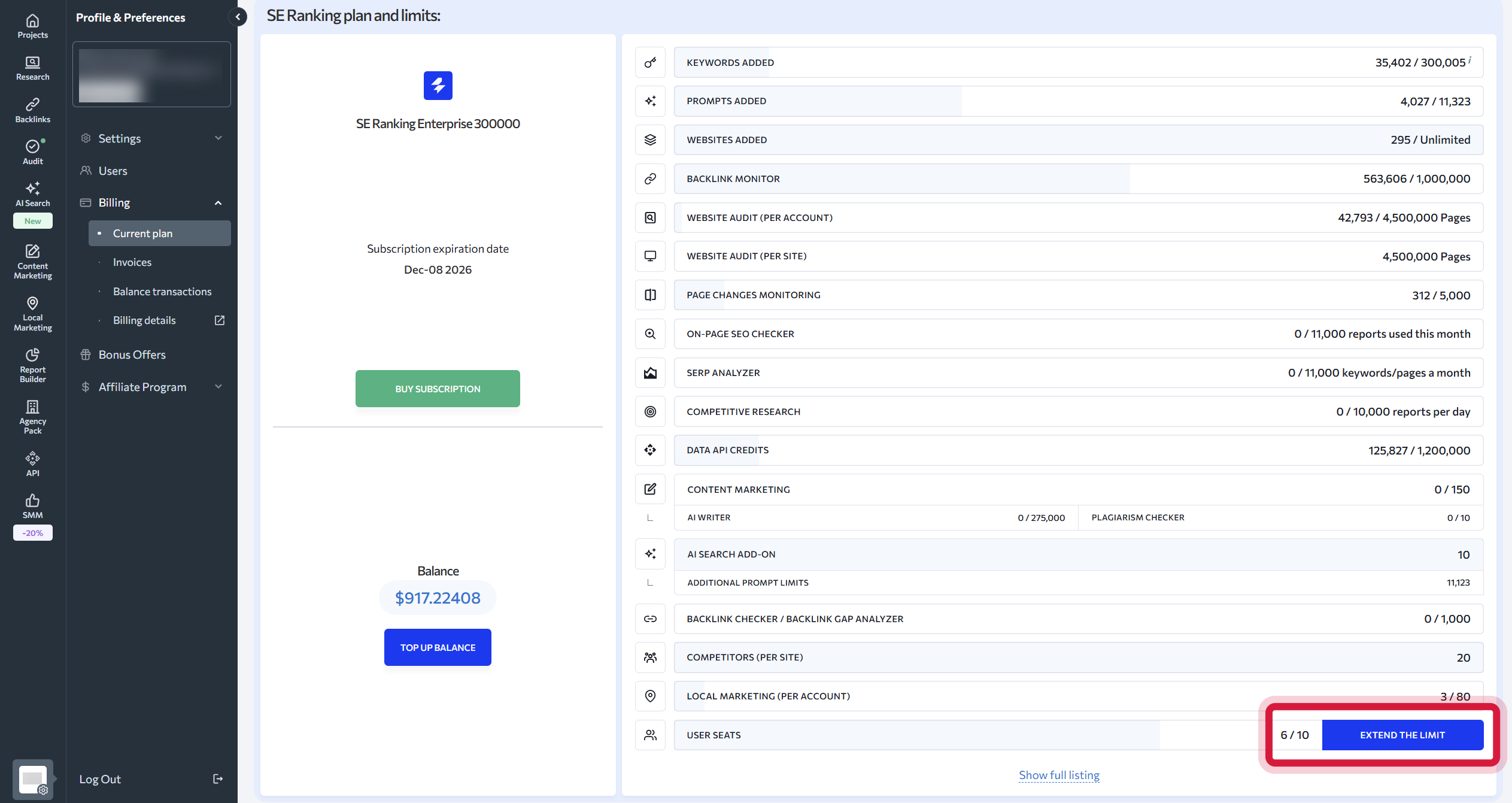Open Content Marketing in the sidebar
This screenshot has height=803, width=1512.
click(32, 262)
